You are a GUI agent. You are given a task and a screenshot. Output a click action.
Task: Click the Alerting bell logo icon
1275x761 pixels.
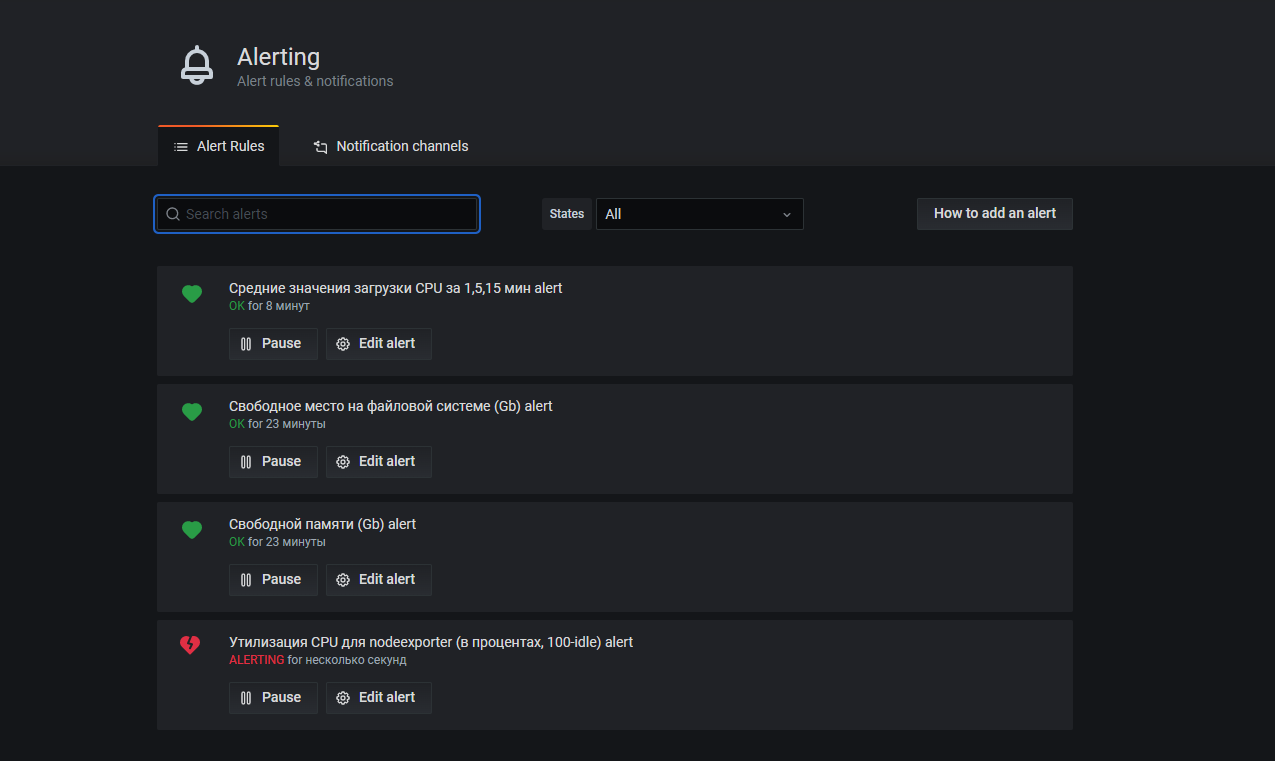click(197, 64)
